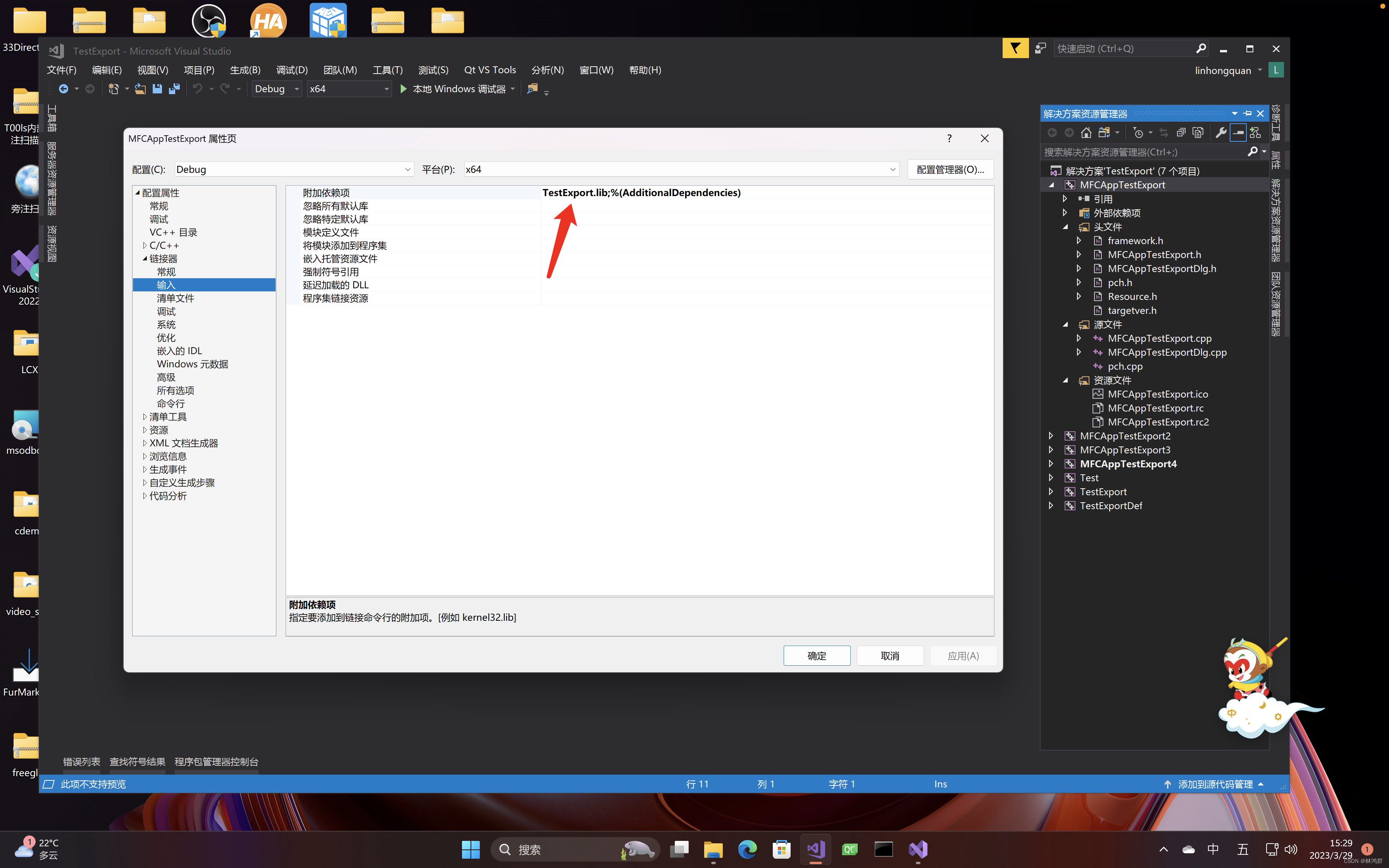Screen dimensions: 1389x868
Task: Click the linhongquan account name
Action: click(1223, 71)
